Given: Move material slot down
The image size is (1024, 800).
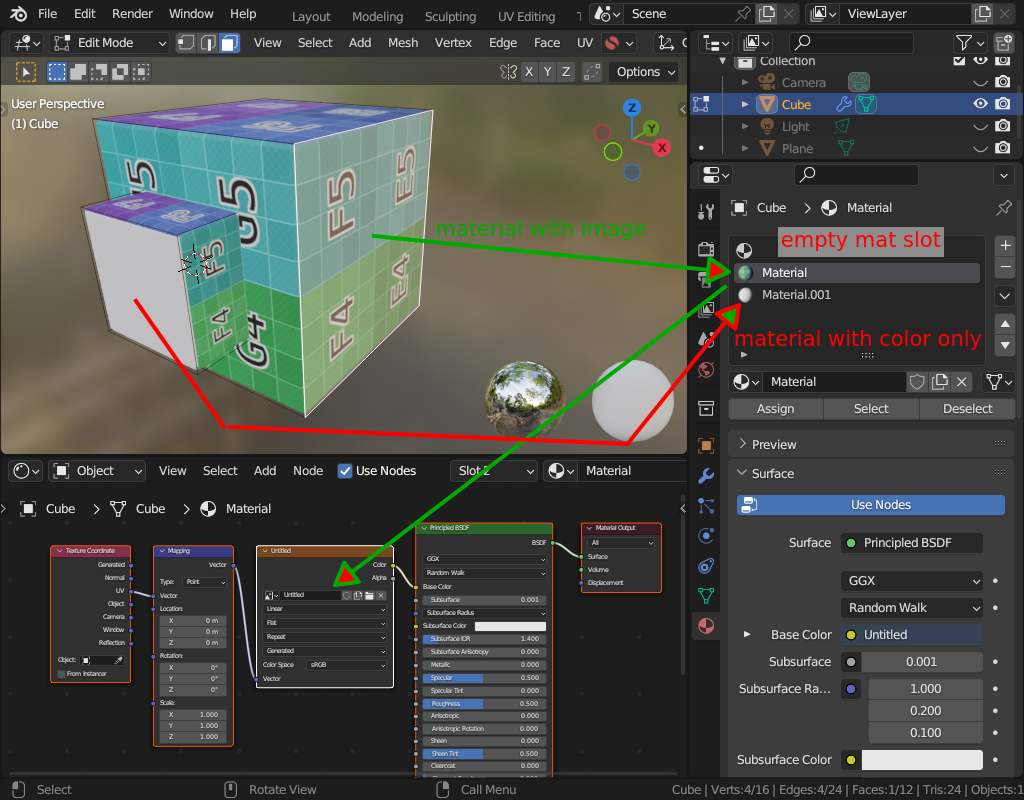Looking at the screenshot, I should [x=1005, y=345].
